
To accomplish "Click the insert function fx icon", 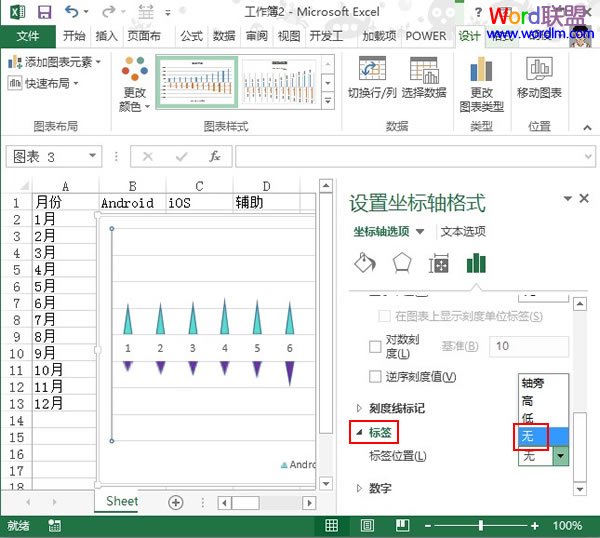I will click(x=215, y=156).
